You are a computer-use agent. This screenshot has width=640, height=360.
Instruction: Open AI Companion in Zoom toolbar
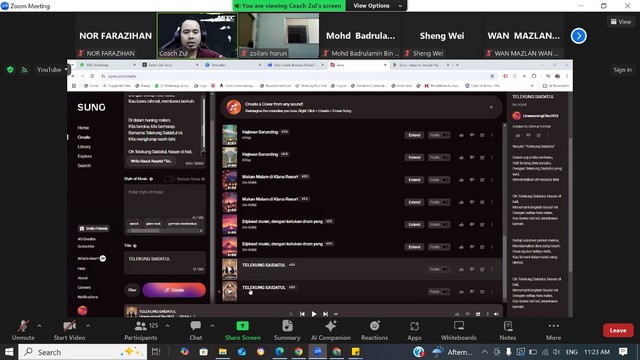[x=331, y=331]
